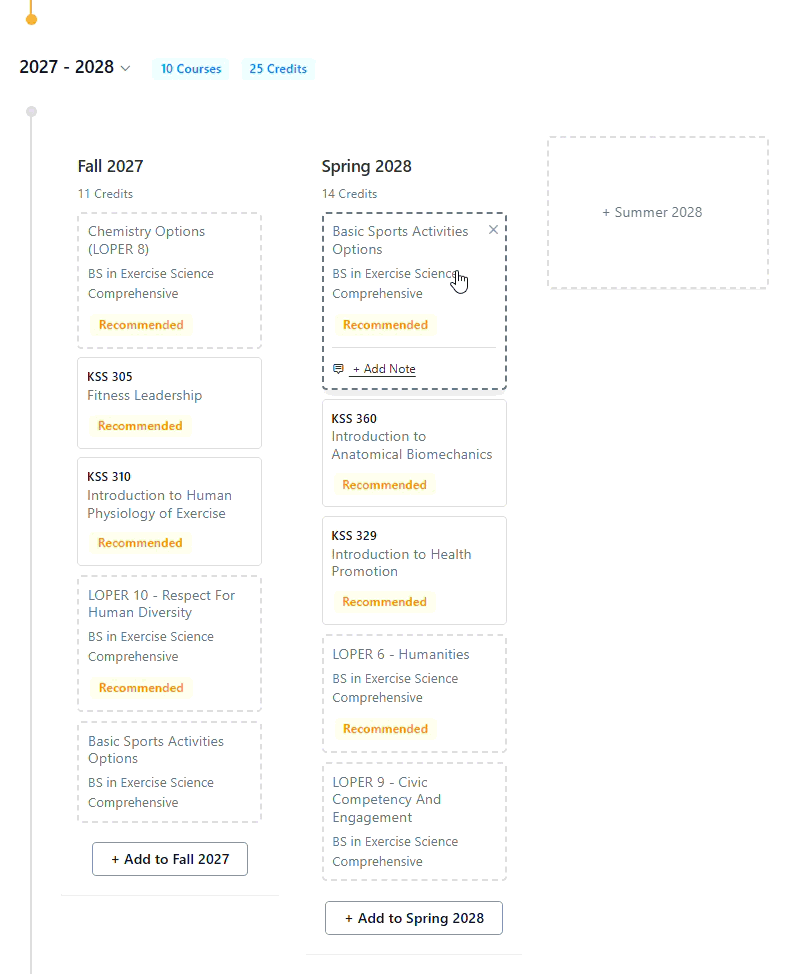This screenshot has width=800, height=974.
Task: Select Fall 2027 Basic Sports Activities Options card
Action: pos(170,772)
